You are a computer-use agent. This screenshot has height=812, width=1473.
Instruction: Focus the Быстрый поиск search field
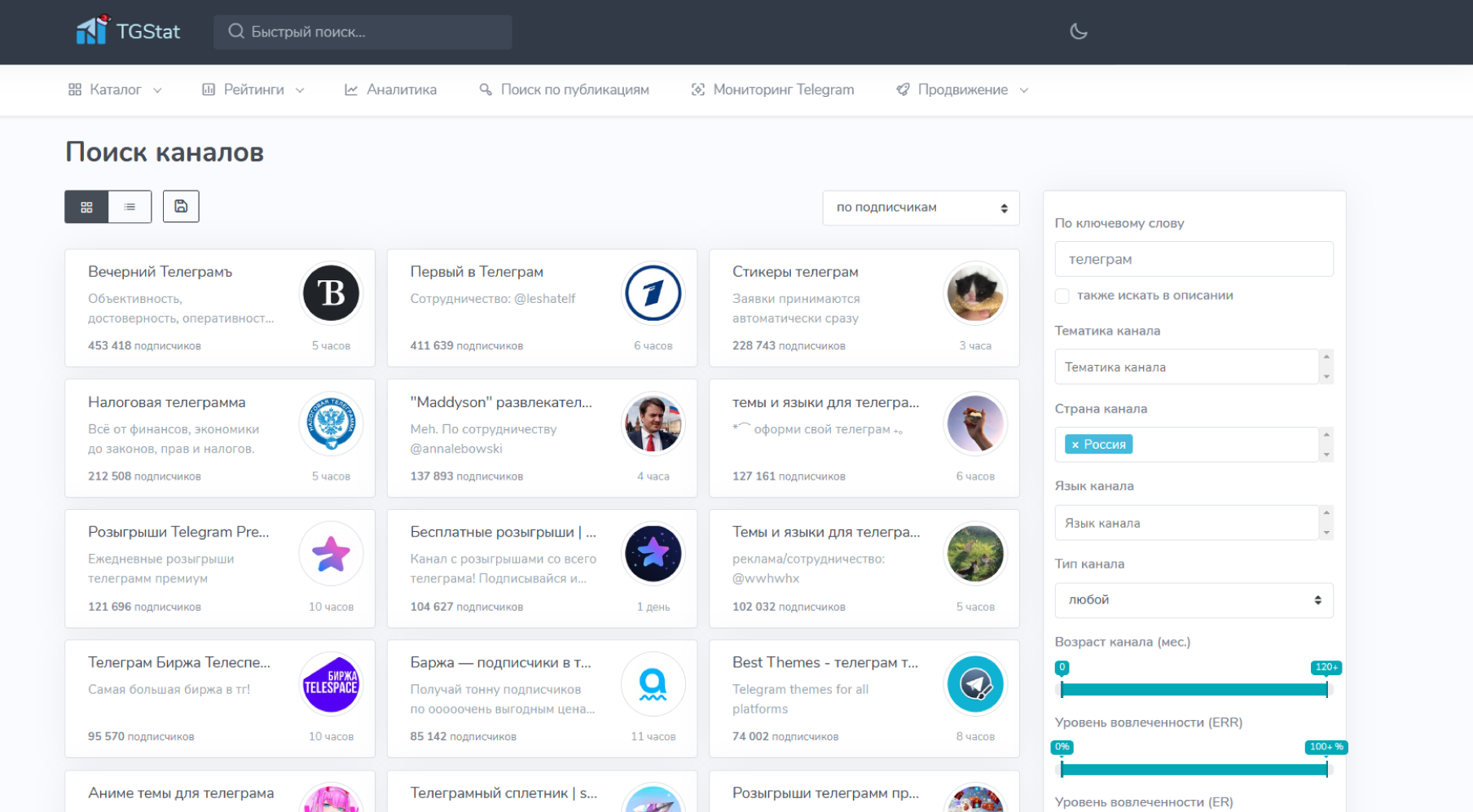coord(363,32)
